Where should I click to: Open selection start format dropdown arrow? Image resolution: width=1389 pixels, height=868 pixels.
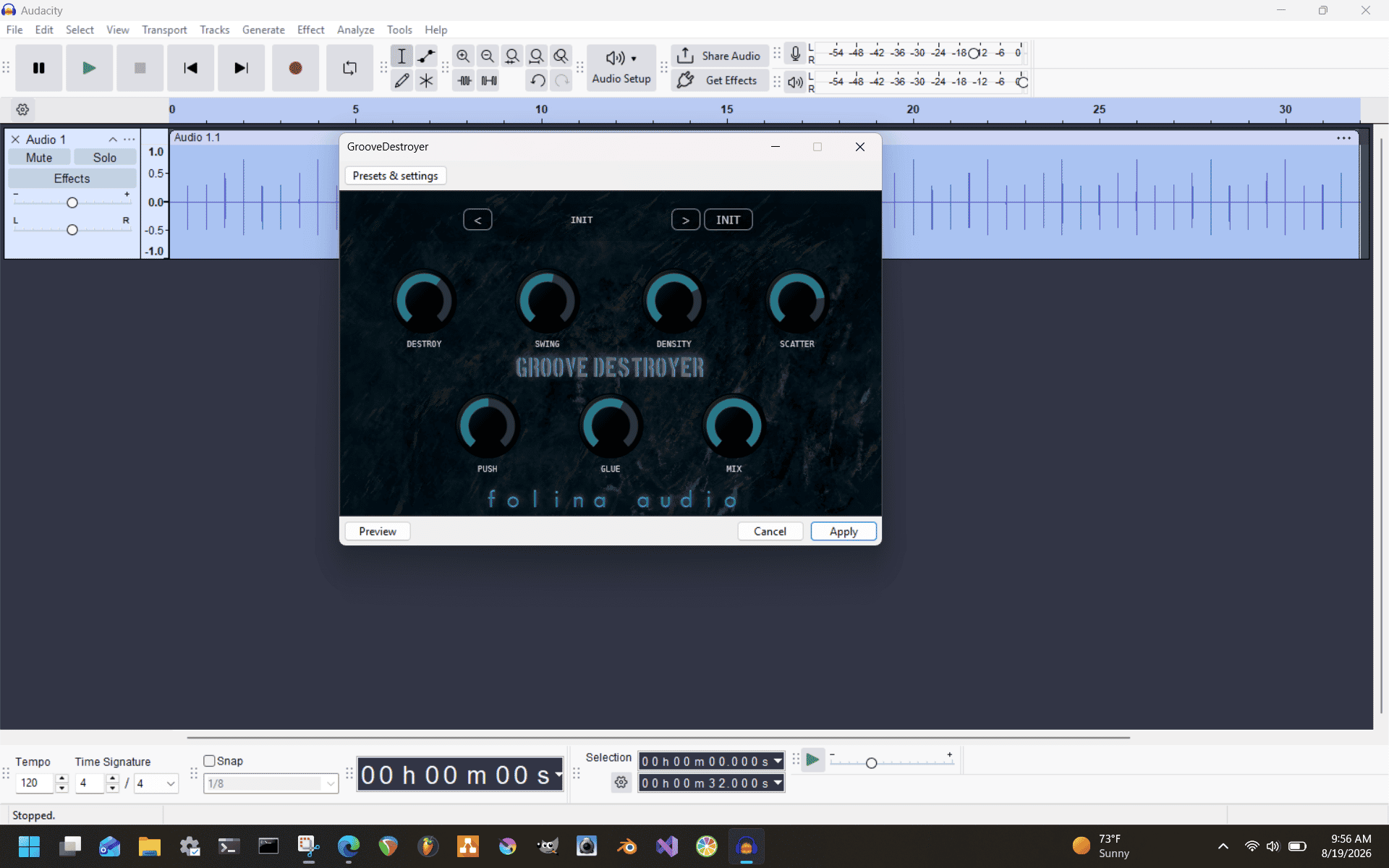(778, 761)
